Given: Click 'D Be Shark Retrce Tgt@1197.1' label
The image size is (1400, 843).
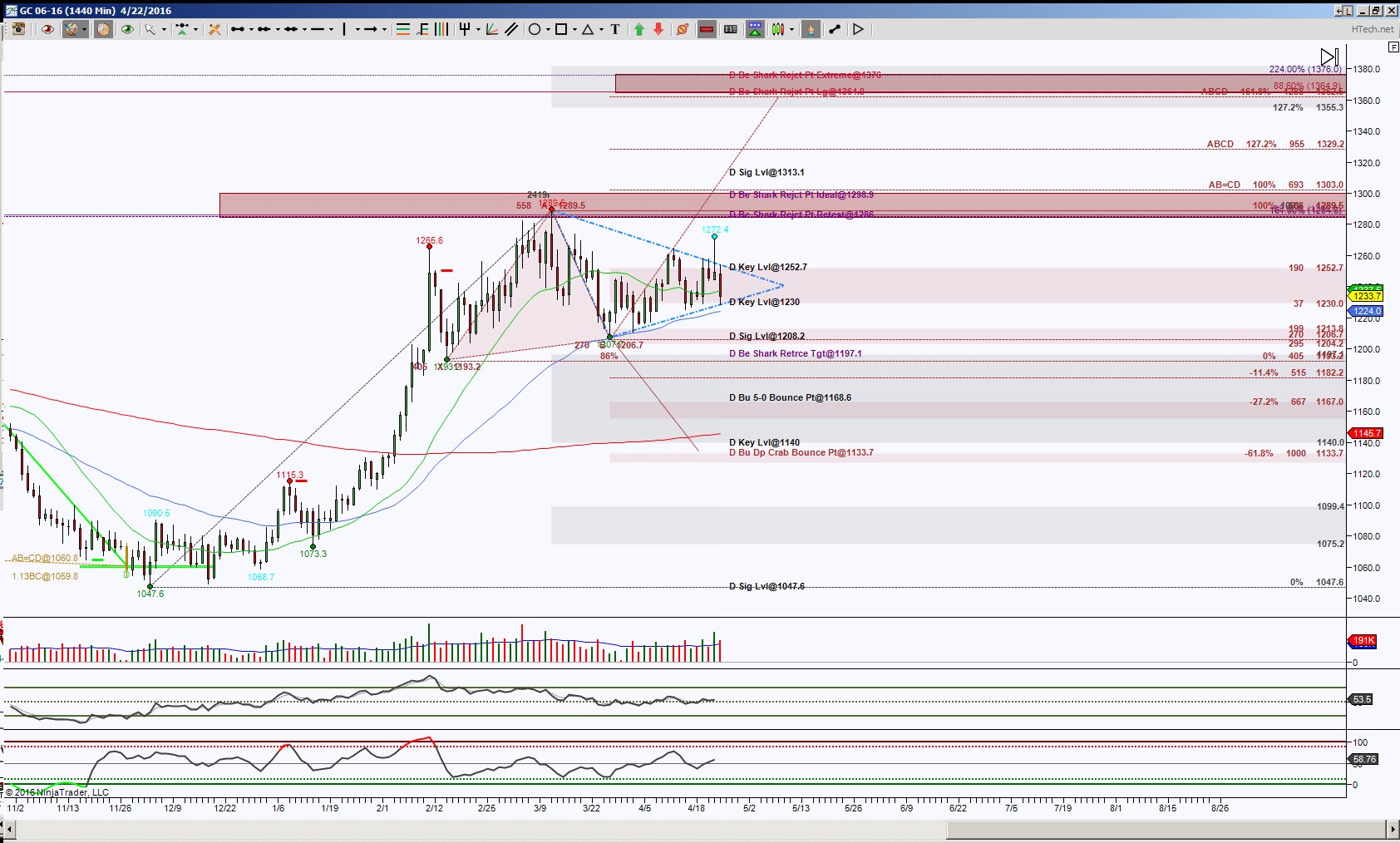Looking at the screenshot, I should click(796, 353).
